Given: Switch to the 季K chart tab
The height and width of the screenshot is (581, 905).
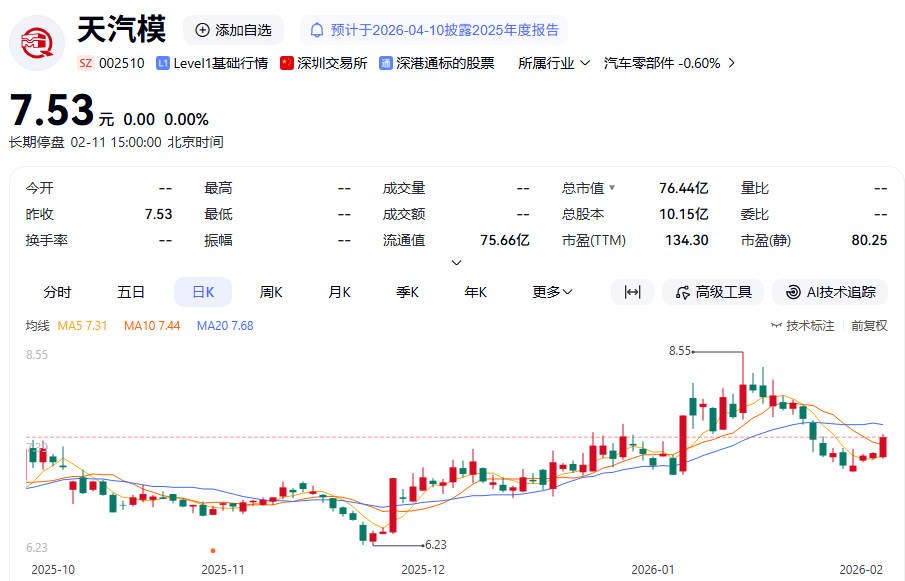Looking at the screenshot, I should click(x=407, y=292).
